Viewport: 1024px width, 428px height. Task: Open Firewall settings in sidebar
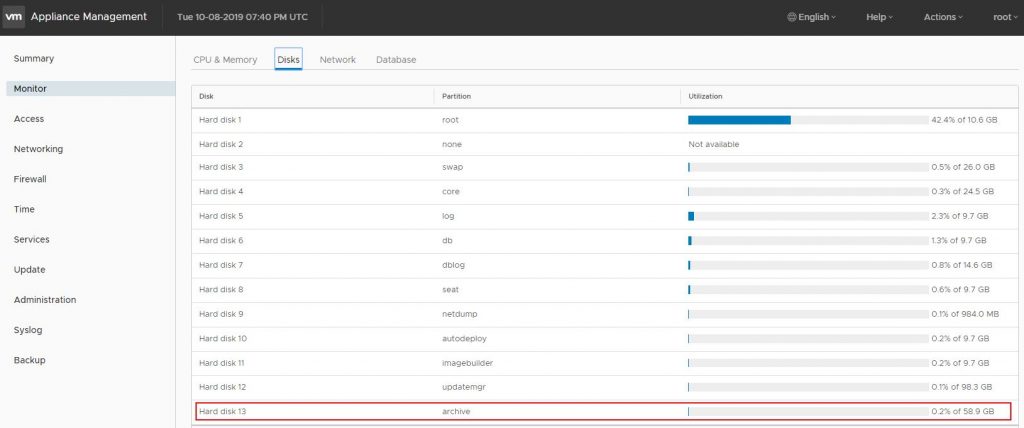coord(30,179)
